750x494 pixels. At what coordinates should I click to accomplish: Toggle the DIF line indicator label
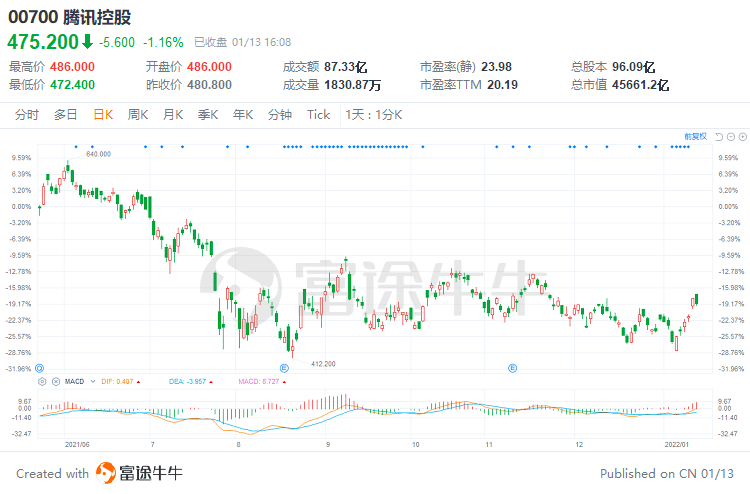click(x=120, y=381)
